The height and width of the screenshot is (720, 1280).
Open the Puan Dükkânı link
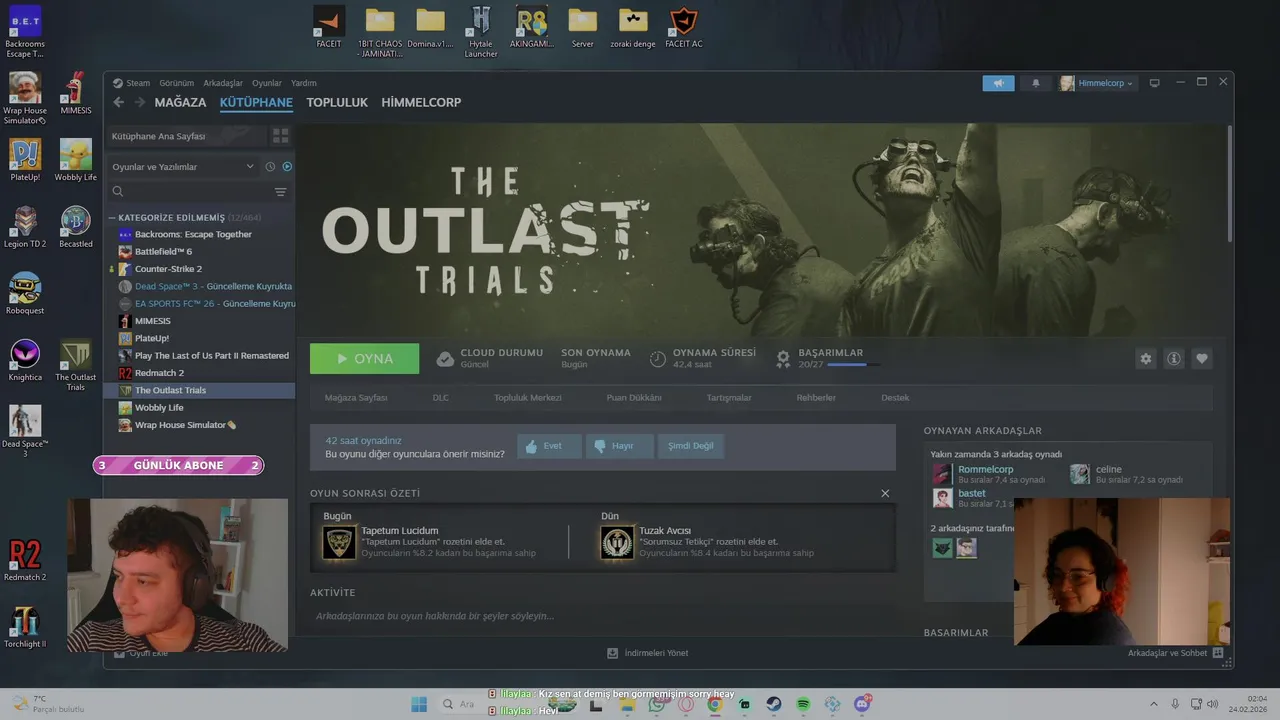(x=634, y=397)
